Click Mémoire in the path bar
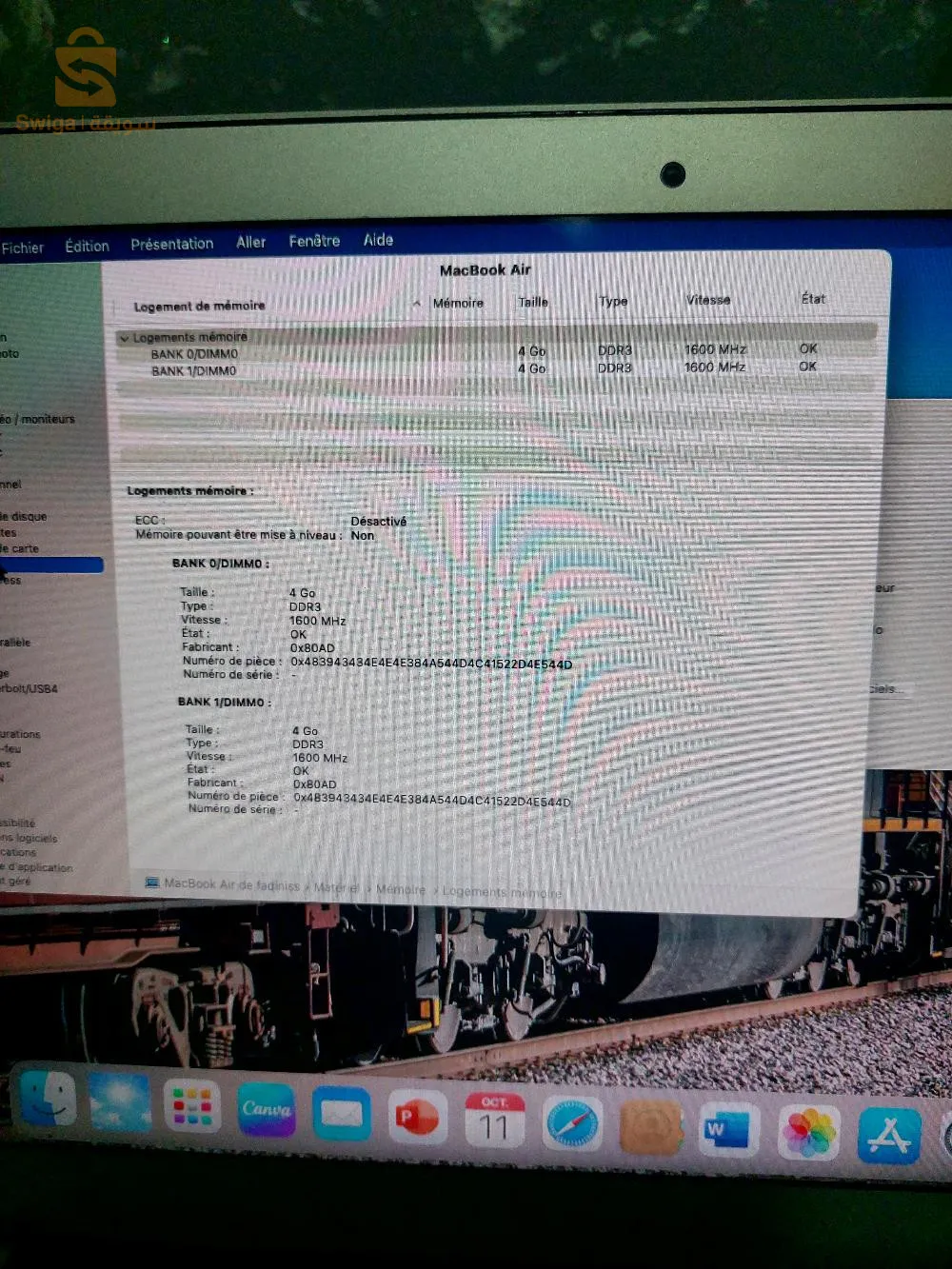 tap(401, 889)
